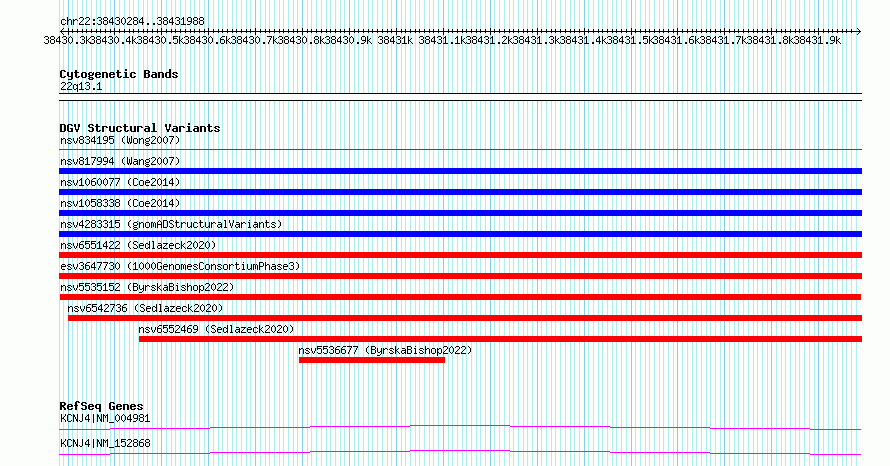
Task: Open the first nsv6551422 (Sedlazeck2020) label
Action: coord(138,245)
